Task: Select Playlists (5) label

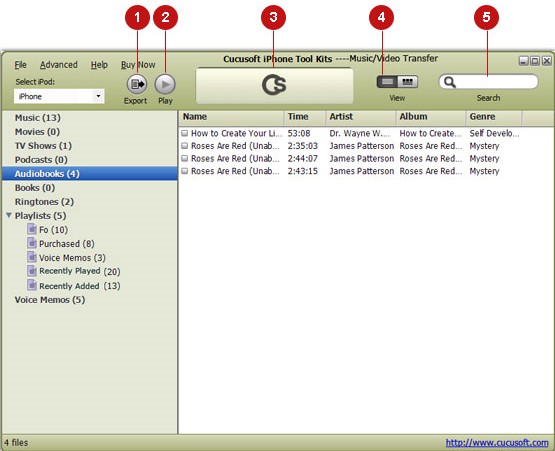Action: 40,216
